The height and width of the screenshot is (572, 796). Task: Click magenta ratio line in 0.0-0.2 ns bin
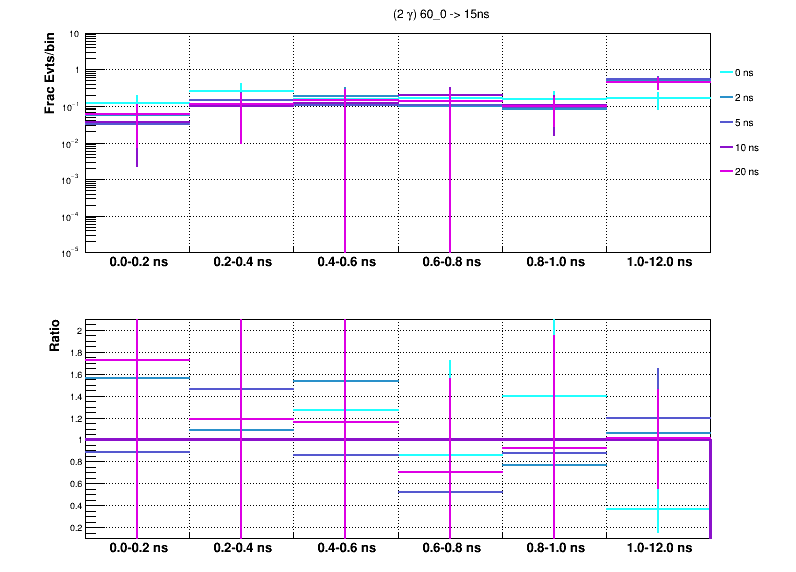(112, 360)
